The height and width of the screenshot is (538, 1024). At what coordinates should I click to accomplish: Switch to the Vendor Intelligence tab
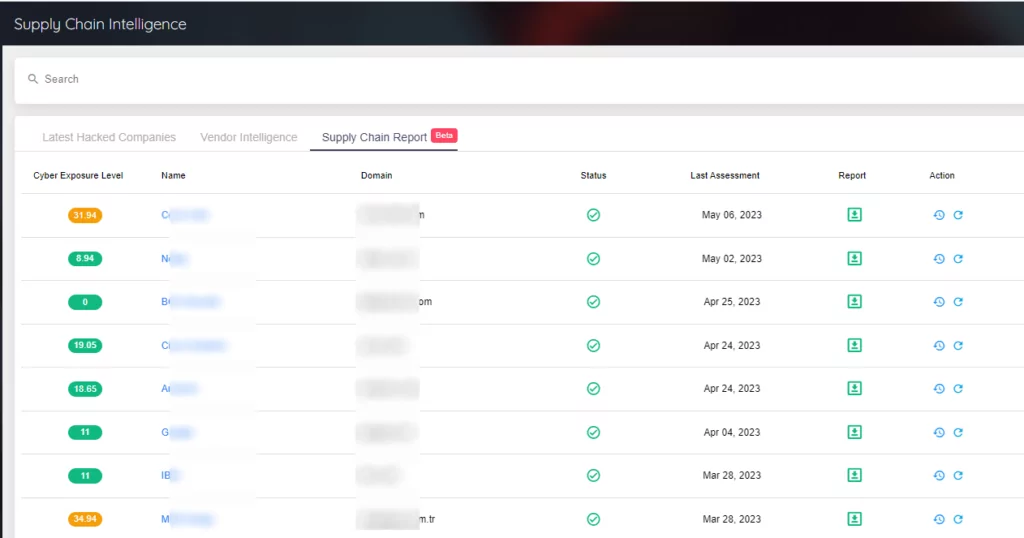tap(249, 137)
